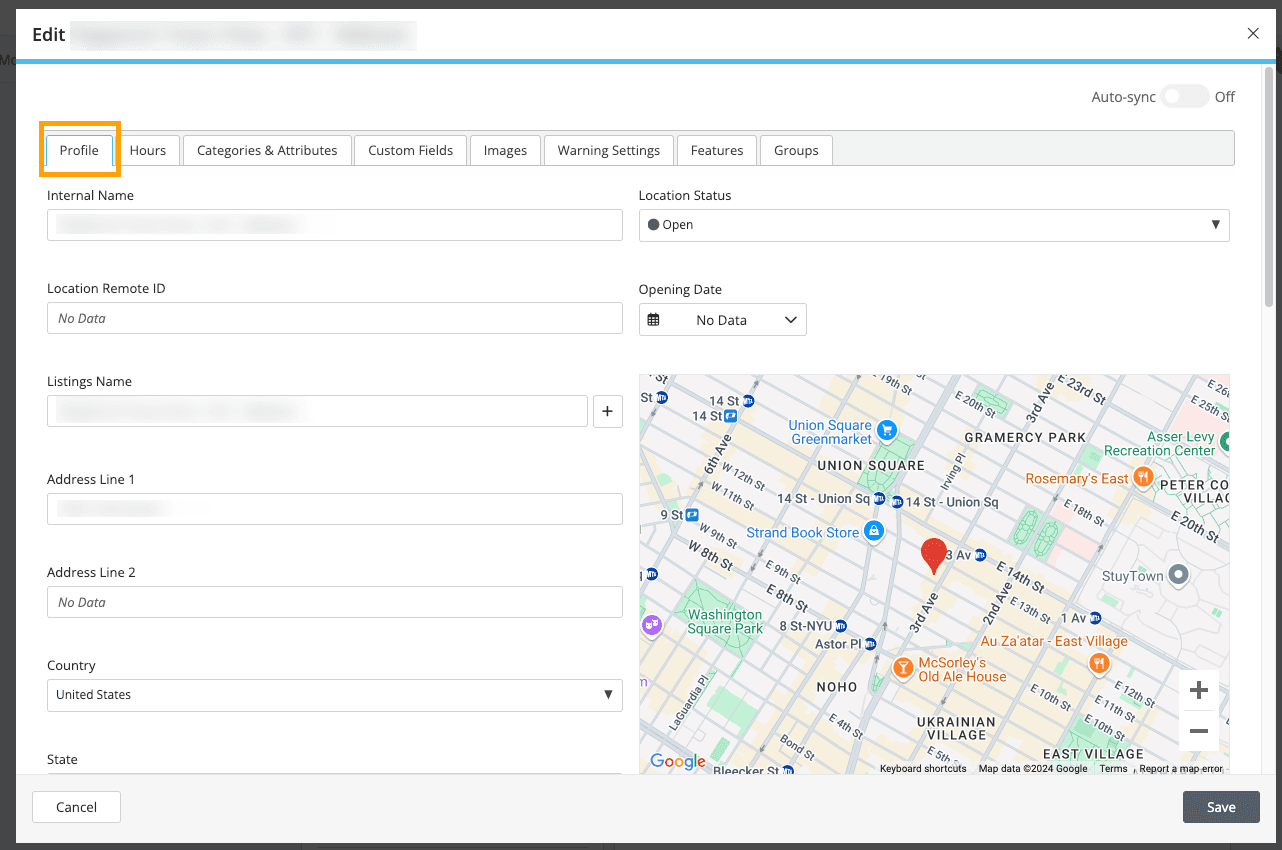1282x850 pixels.
Task: Zoom in on the map
Action: 1198,689
